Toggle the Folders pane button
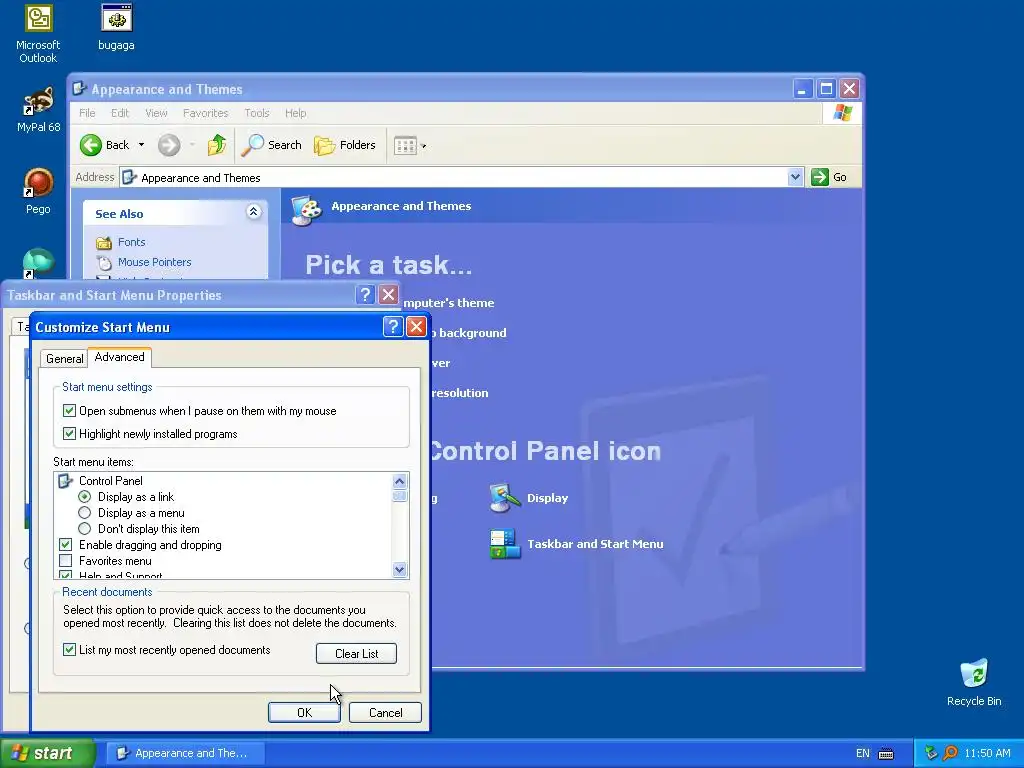The height and width of the screenshot is (768, 1024). [x=345, y=145]
